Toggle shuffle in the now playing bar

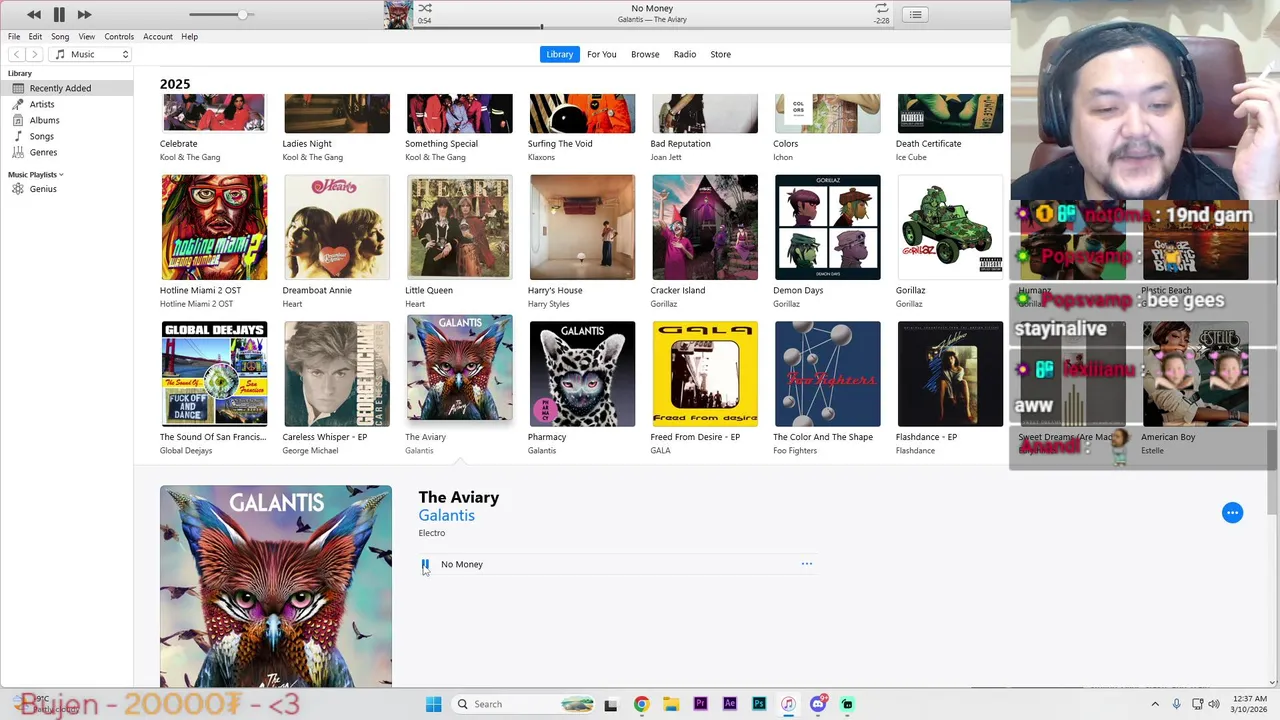pos(425,8)
